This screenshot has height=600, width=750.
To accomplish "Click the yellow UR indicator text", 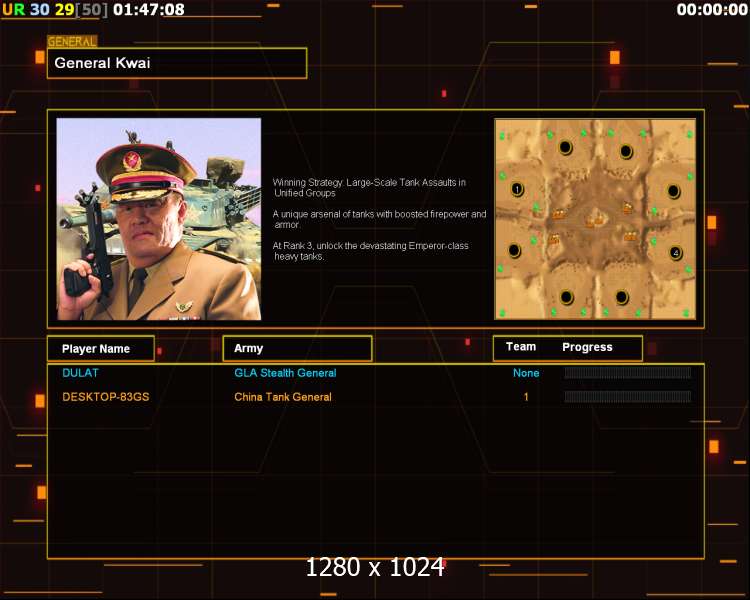I will click(x=13, y=10).
